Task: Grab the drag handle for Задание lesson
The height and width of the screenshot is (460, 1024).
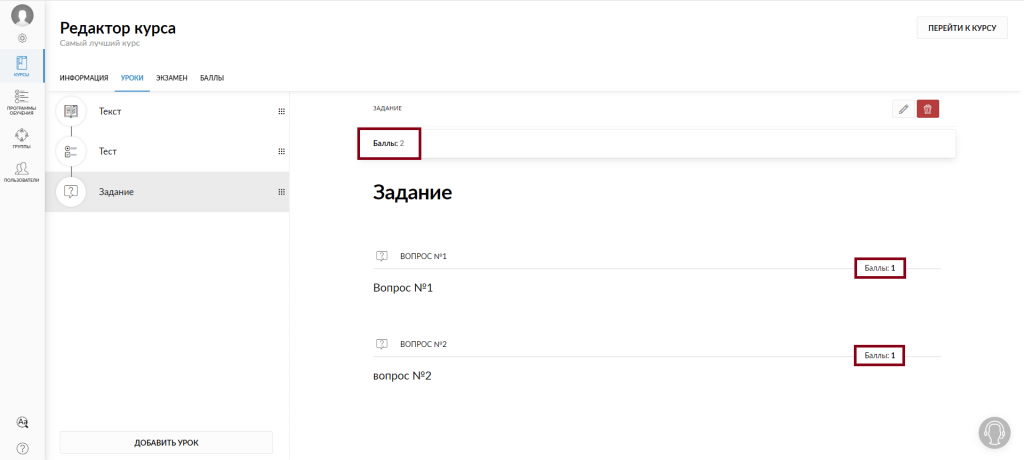Action: pyautogui.click(x=281, y=192)
